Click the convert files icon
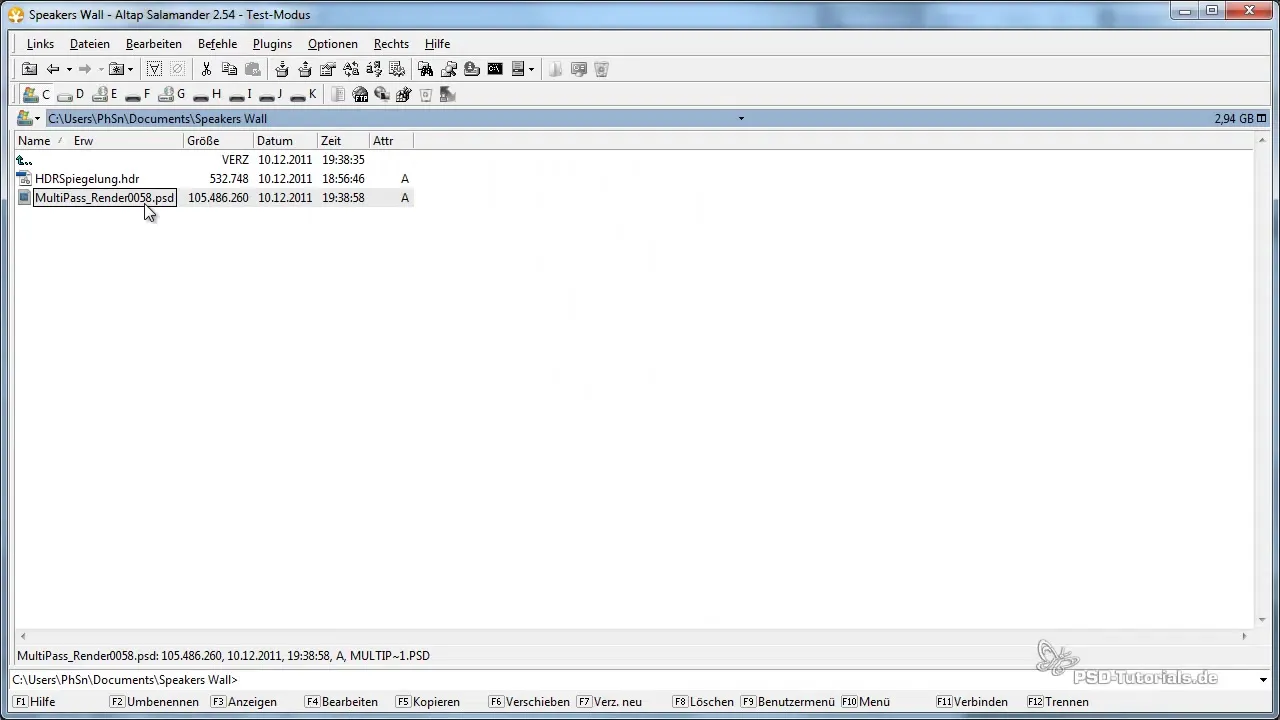The image size is (1280, 720). coord(351,69)
